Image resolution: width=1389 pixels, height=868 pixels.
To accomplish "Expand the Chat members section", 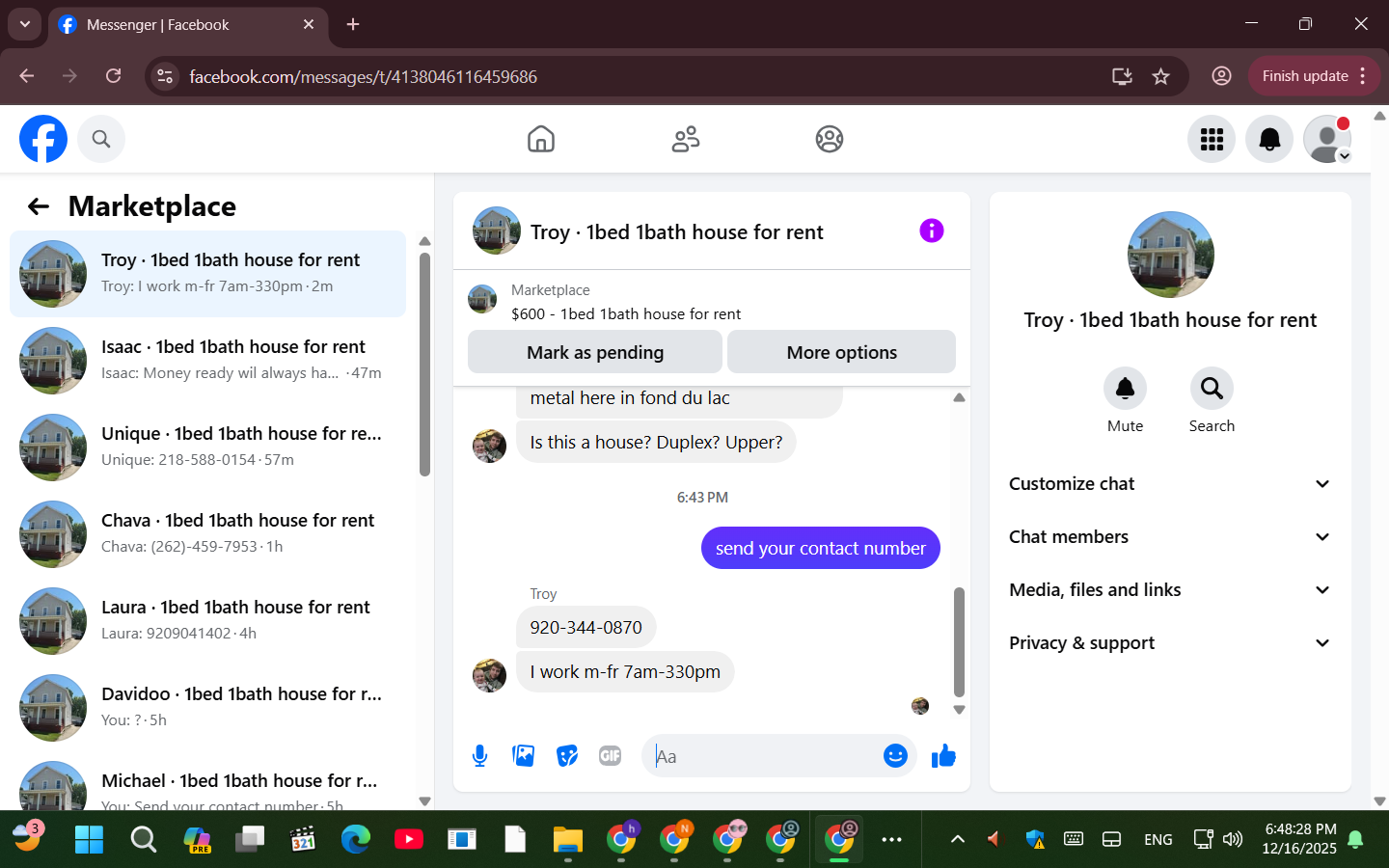I will tap(1170, 537).
